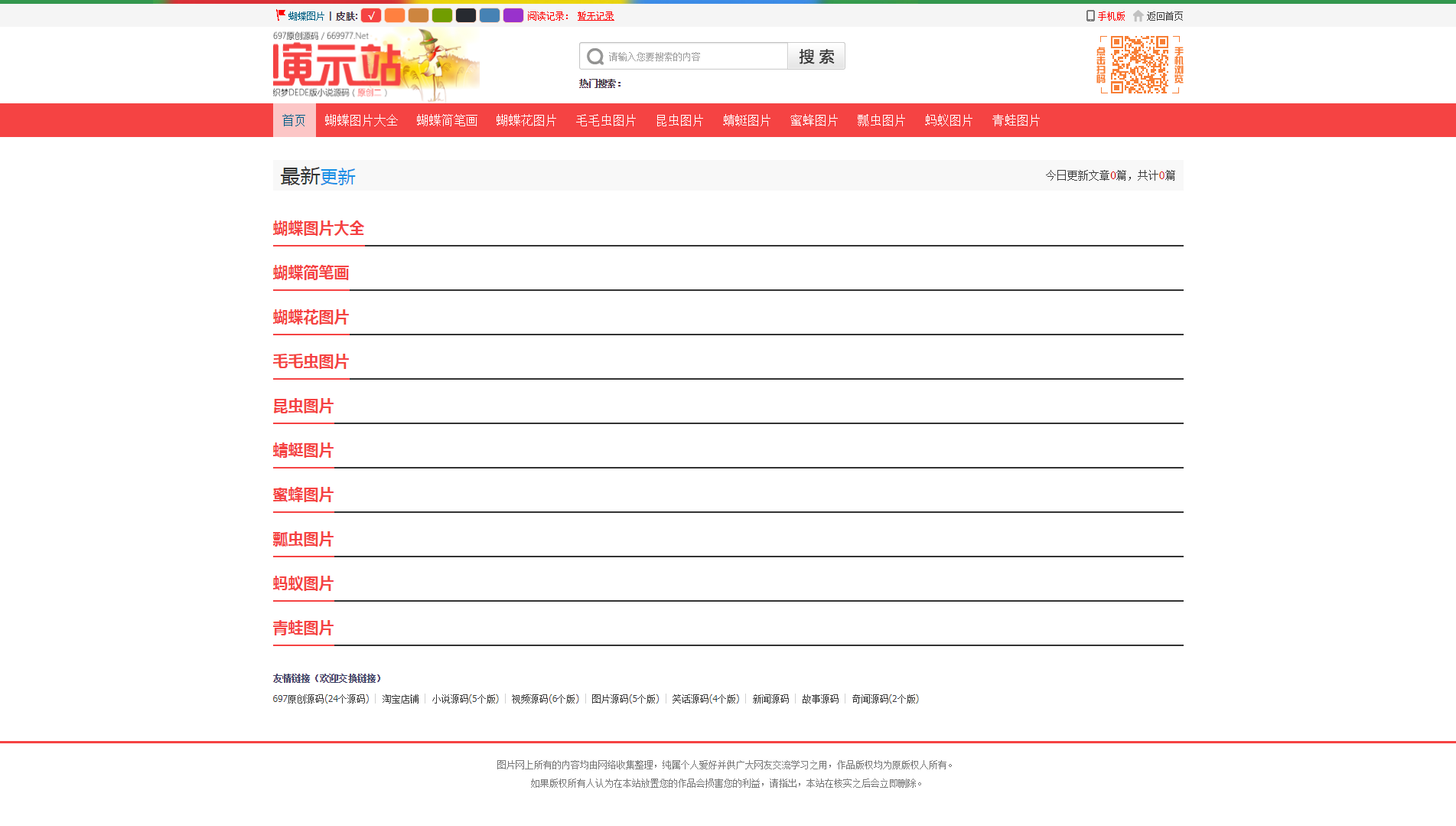The image size is (1456, 826).
Task: Visit the 小说源码 friend link
Action: (x=465, y=699)
